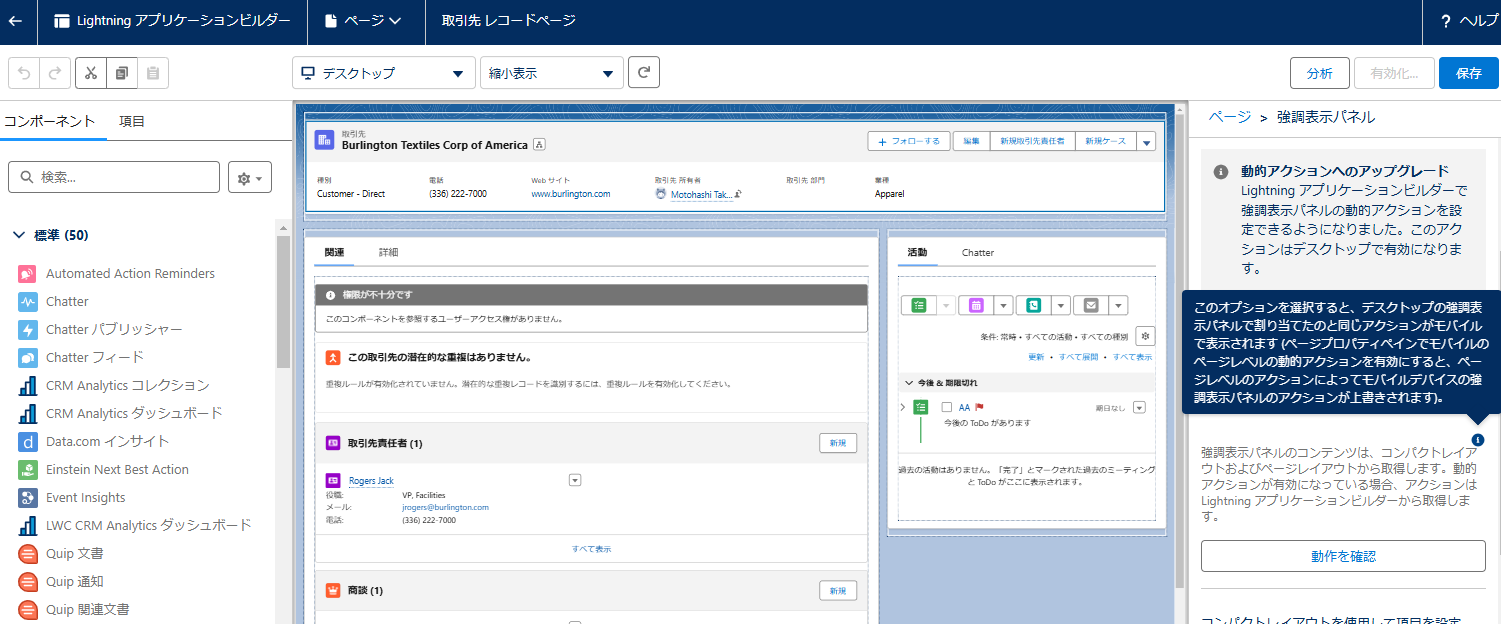Paste the copied component

(x=152, y=73)
